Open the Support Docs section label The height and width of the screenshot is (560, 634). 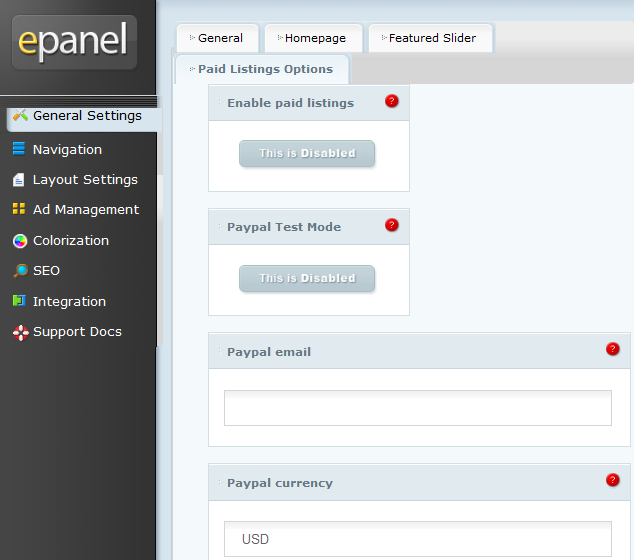(78, 332)
